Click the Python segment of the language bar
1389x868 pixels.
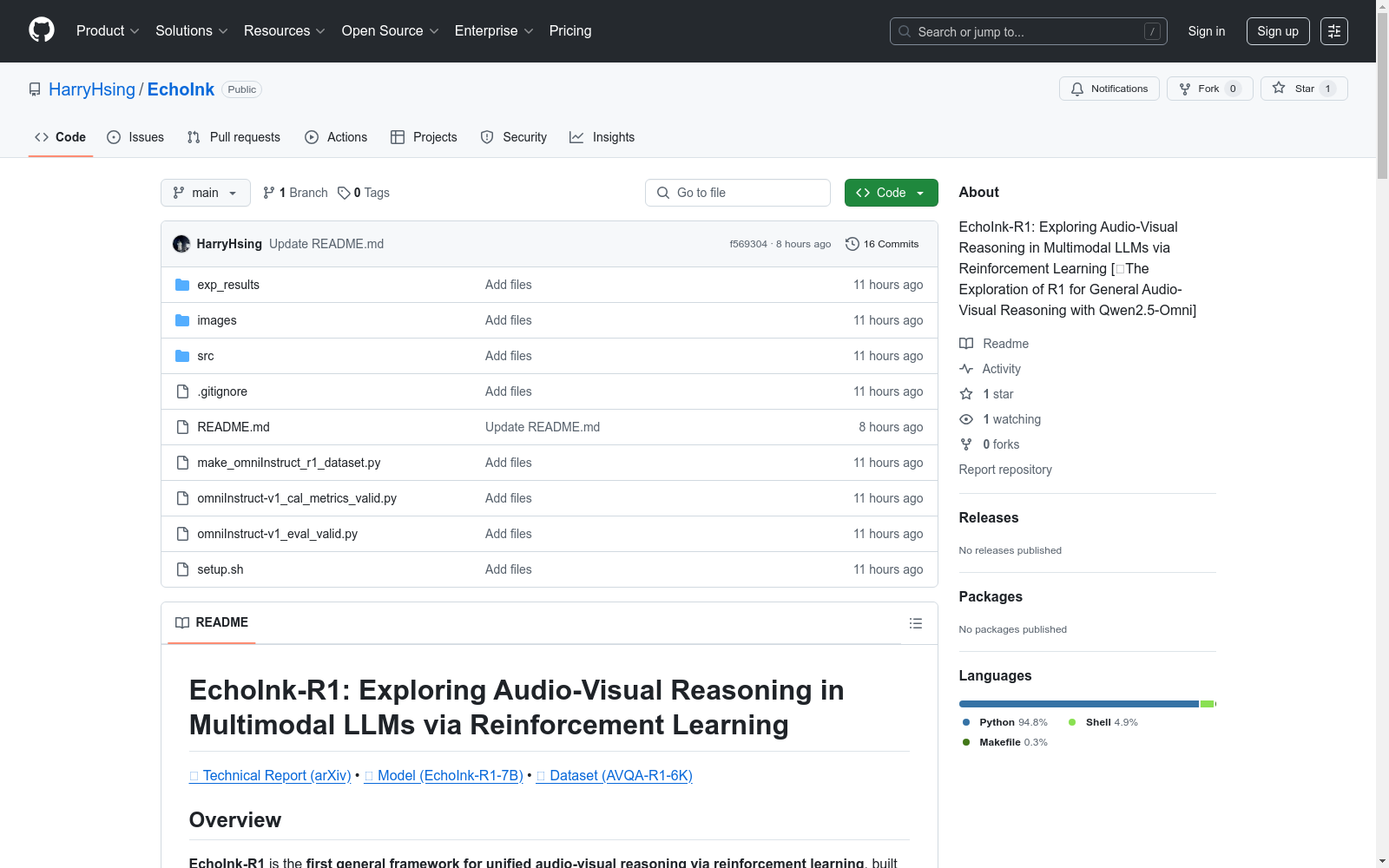point(1079,704)
